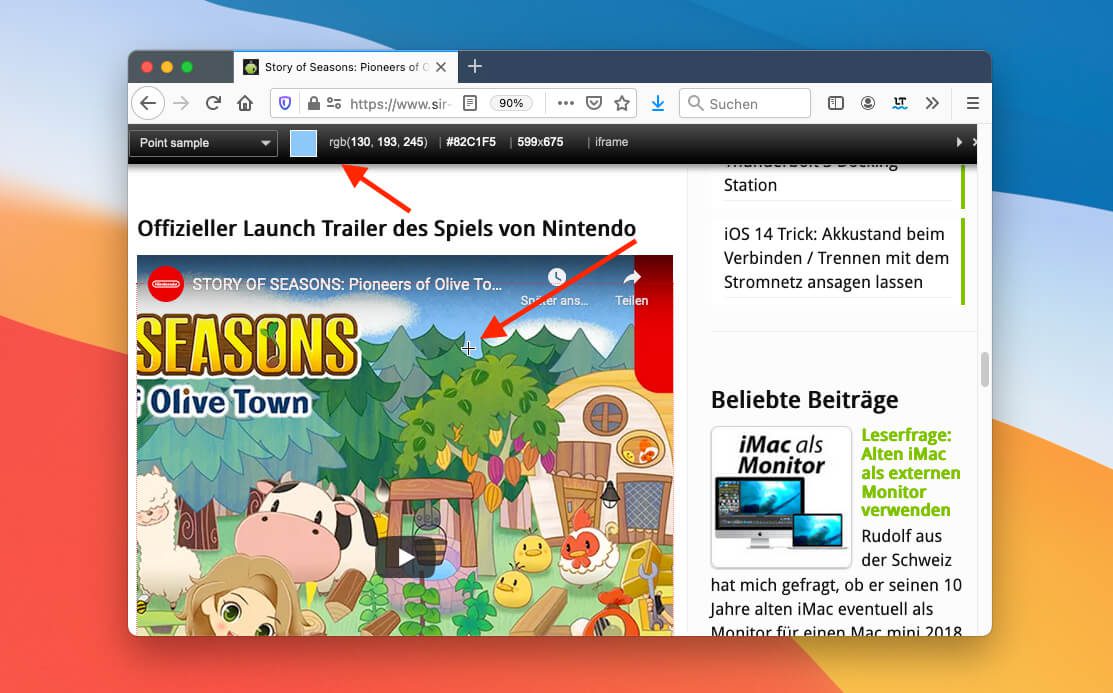Click the sampled light blue color swatch

coord(303,143)
